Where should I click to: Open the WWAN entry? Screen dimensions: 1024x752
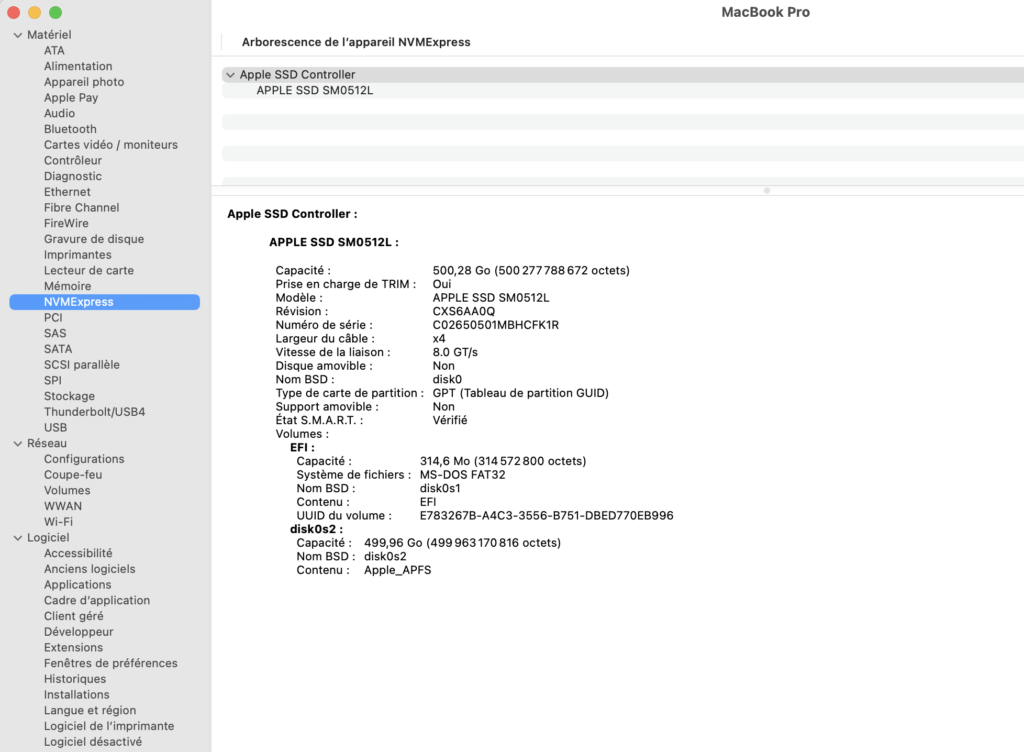point(63,506)
